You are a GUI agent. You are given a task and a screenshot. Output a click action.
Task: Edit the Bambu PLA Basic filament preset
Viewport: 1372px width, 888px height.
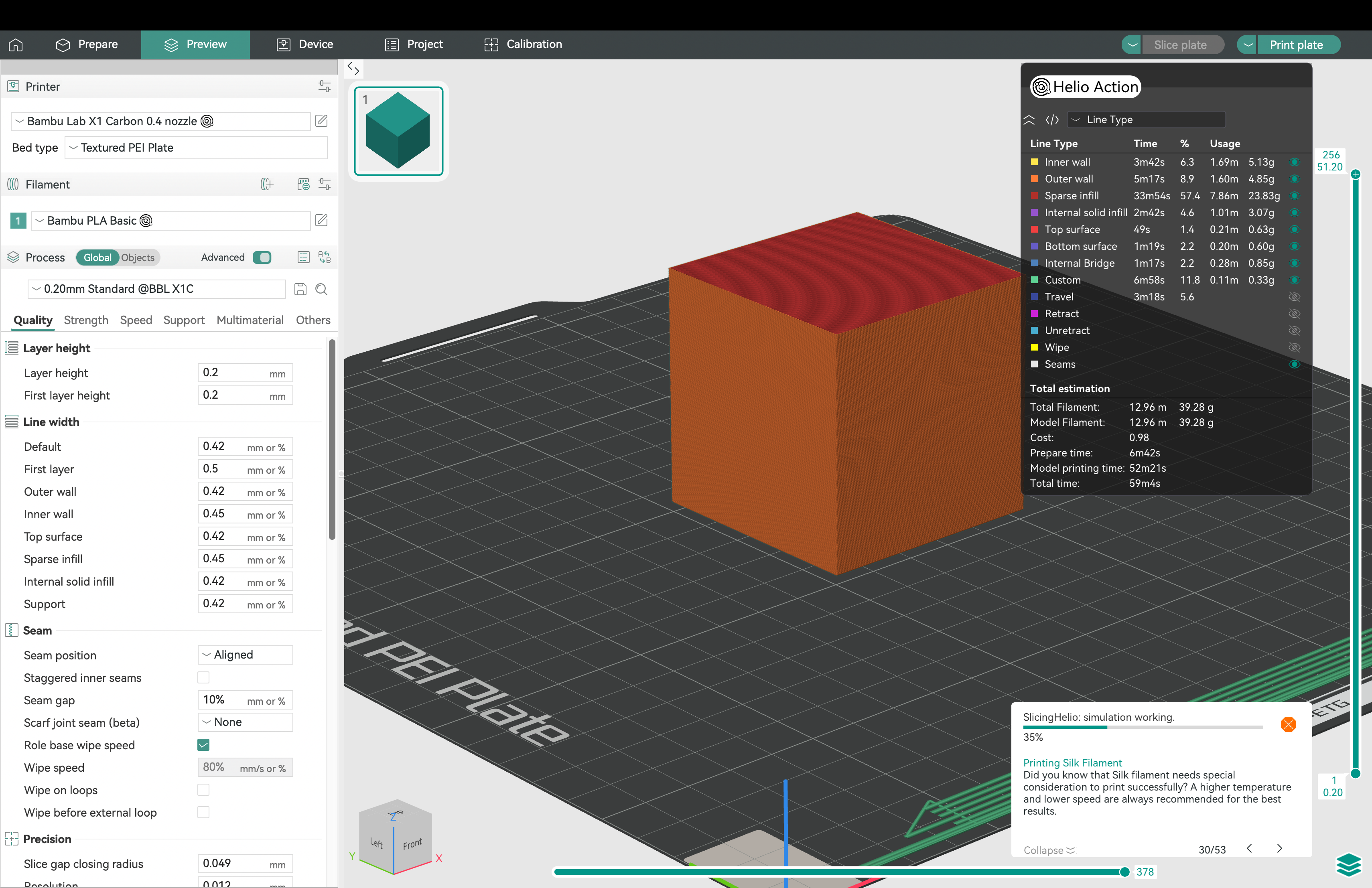(x=321, y=220)
